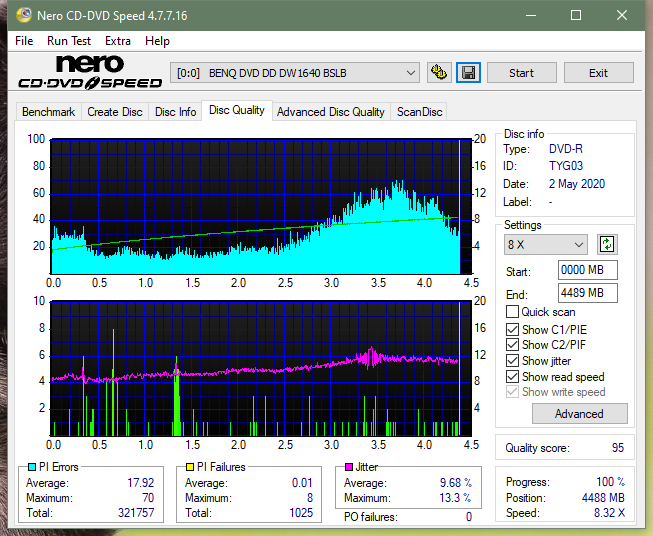The image size is (653, 536).
Task: Open the Extra menu
Action: 118,41
